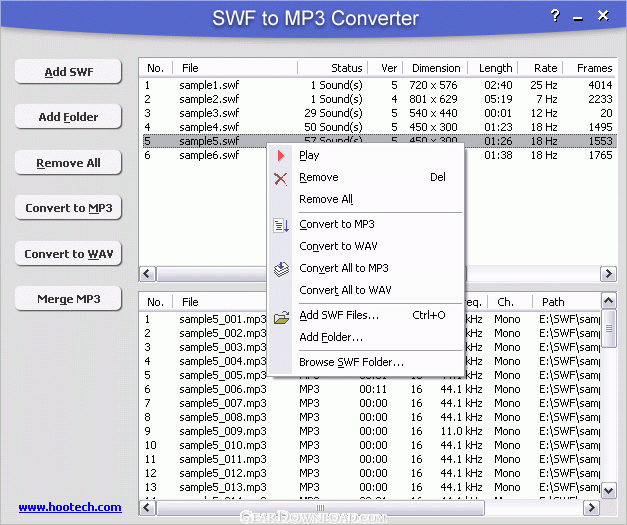Select sample5_009.mp3 in output list

223,431
